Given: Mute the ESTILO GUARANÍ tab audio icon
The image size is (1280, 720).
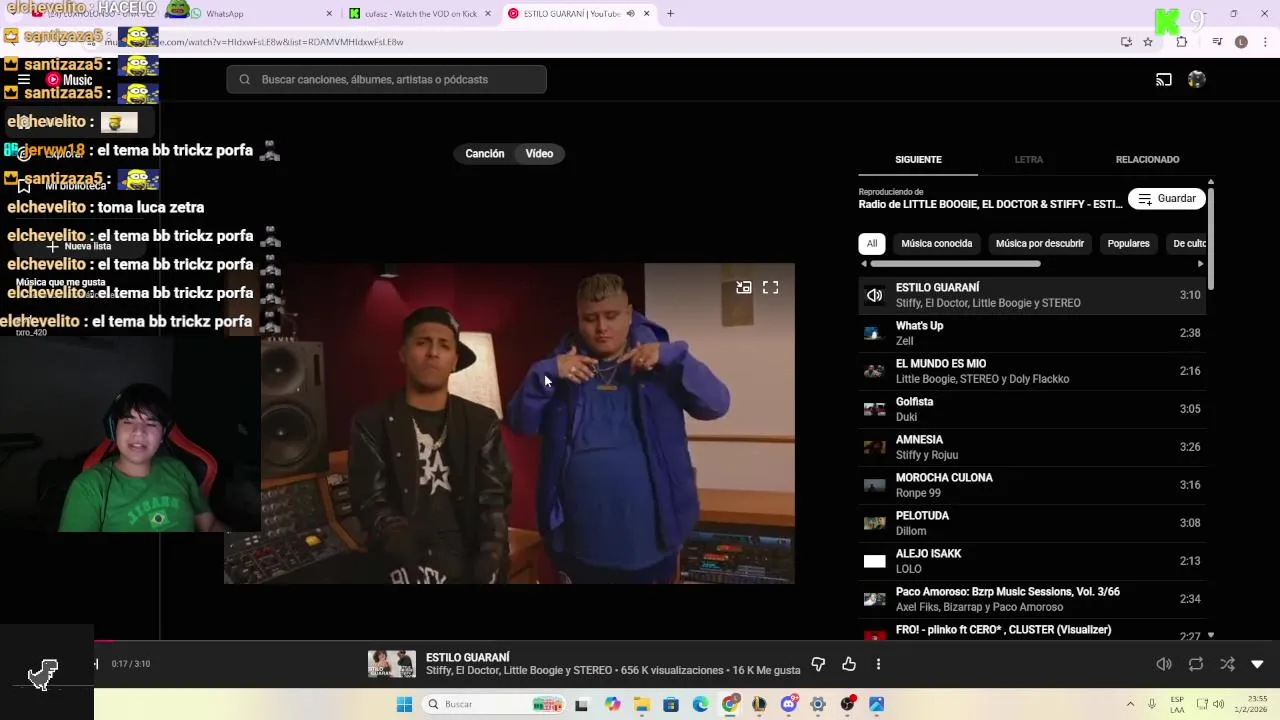Looking at the screenshot, I should pyautogui.click(x=630, y=14).
